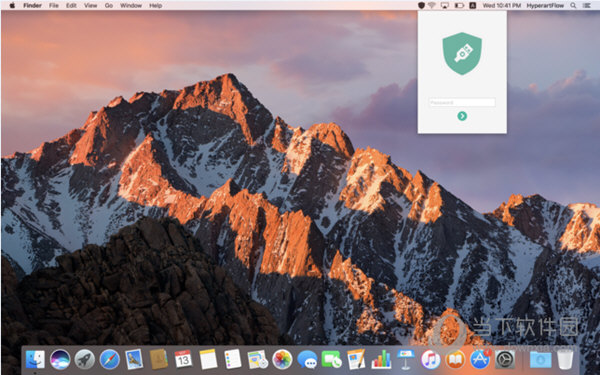Open Safari from the Dock
Viewport: 600px width, 375px height.
click(x=110, y=359)
